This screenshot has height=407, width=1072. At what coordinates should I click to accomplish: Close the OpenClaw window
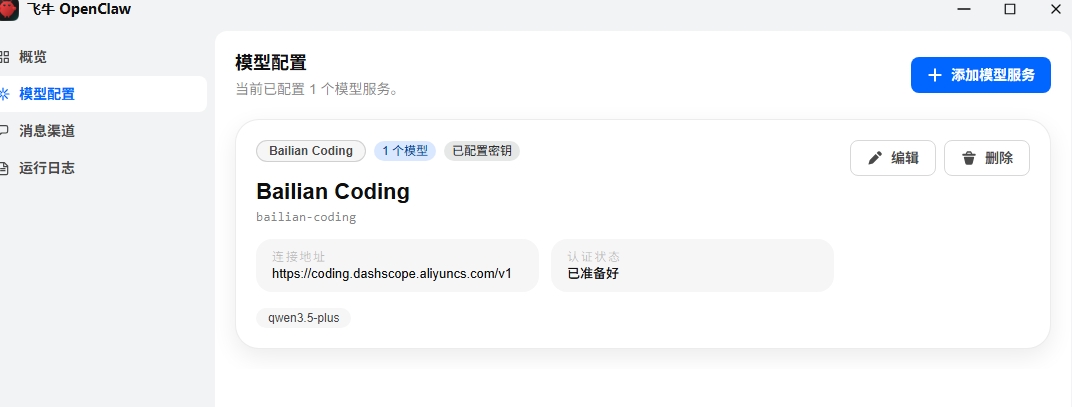click(x=1056, y=9)
